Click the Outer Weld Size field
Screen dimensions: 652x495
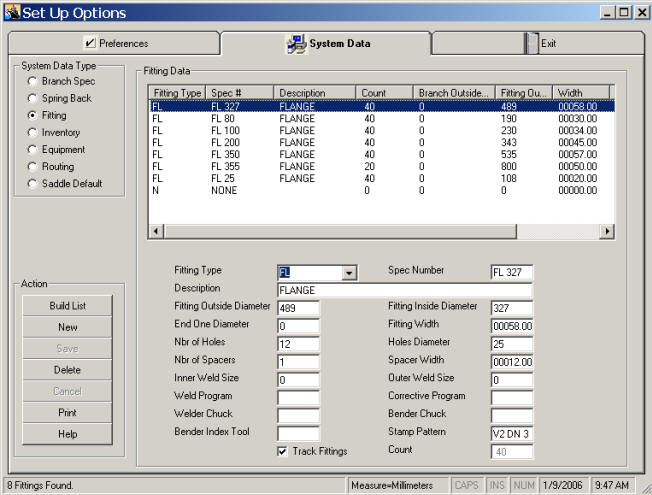pyautogui.click(x=512, y=380)
